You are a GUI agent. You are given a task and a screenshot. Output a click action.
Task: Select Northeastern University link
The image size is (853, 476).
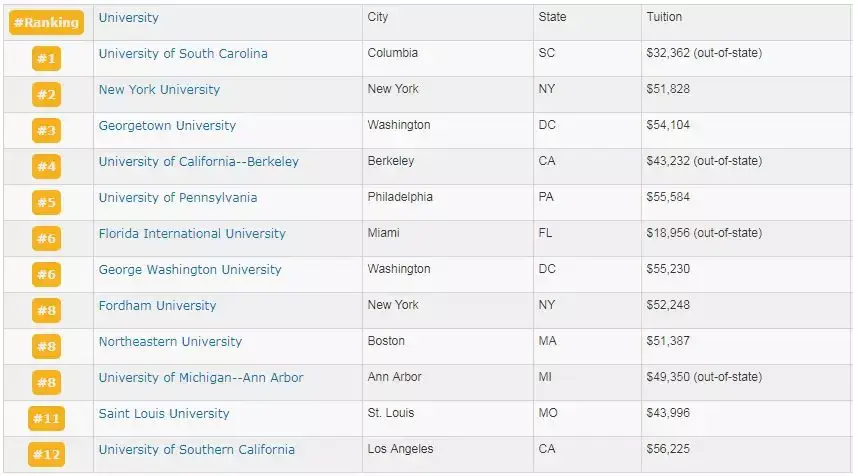(x=170, y=342)
